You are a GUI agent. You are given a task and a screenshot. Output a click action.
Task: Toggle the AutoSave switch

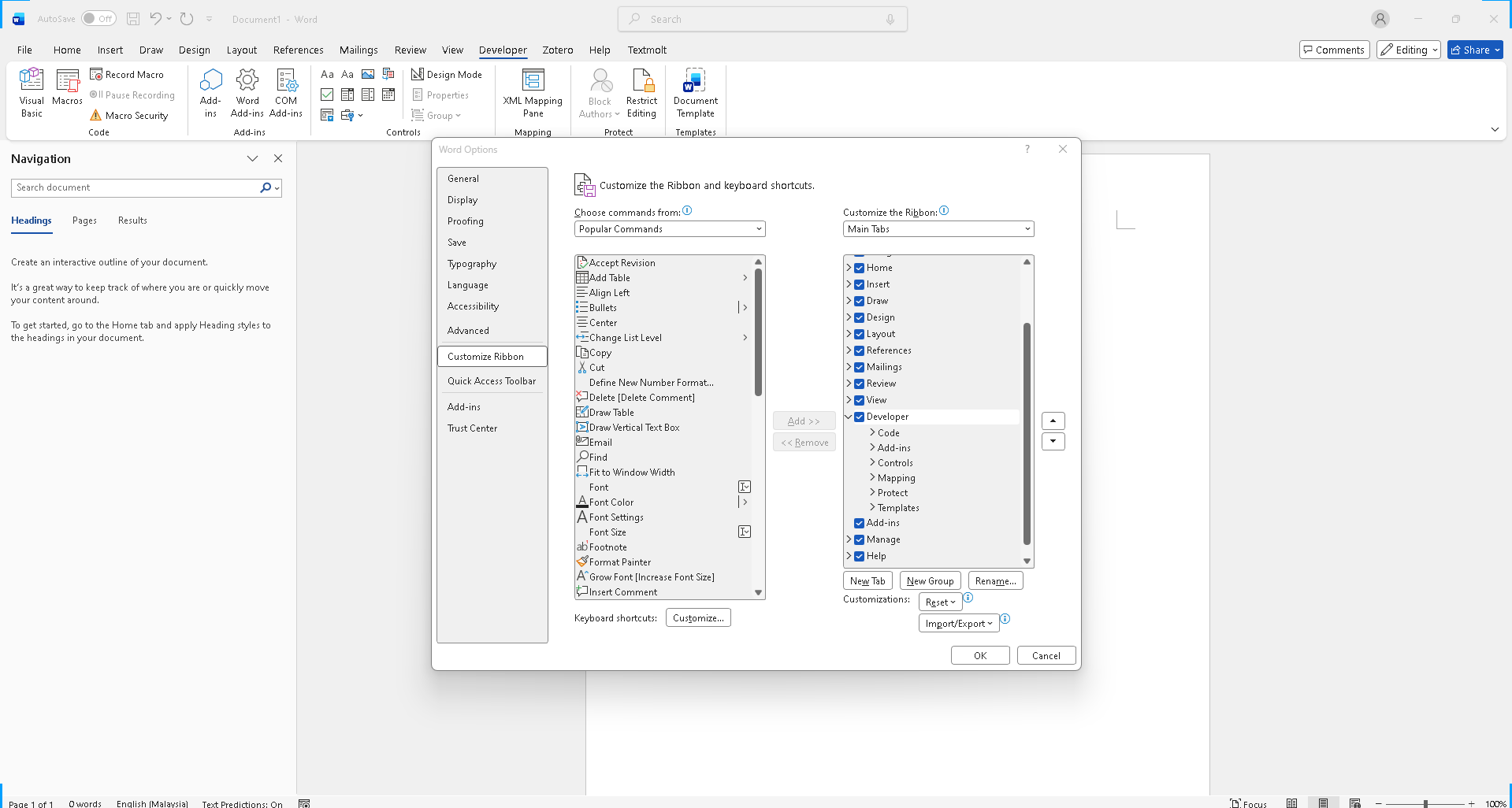98,19
